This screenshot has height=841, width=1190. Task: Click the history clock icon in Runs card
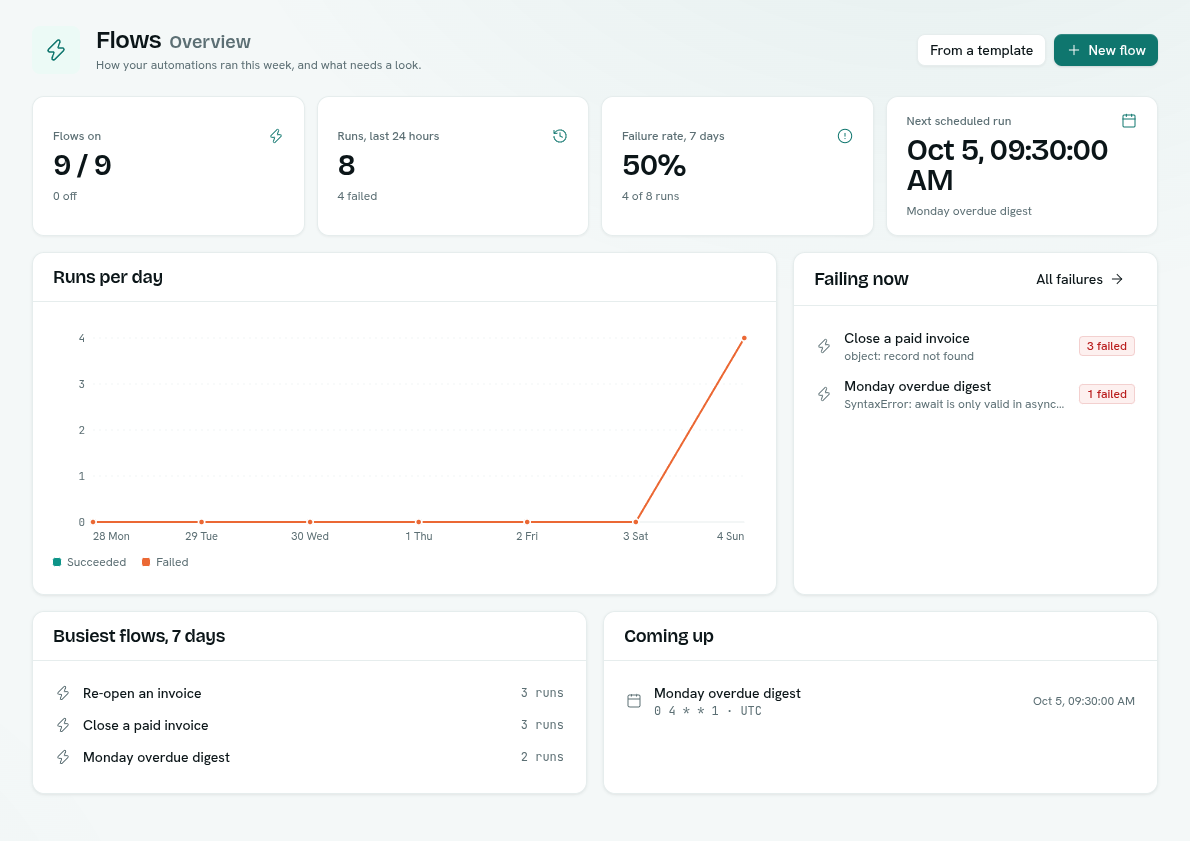click(x=560, y=136)
